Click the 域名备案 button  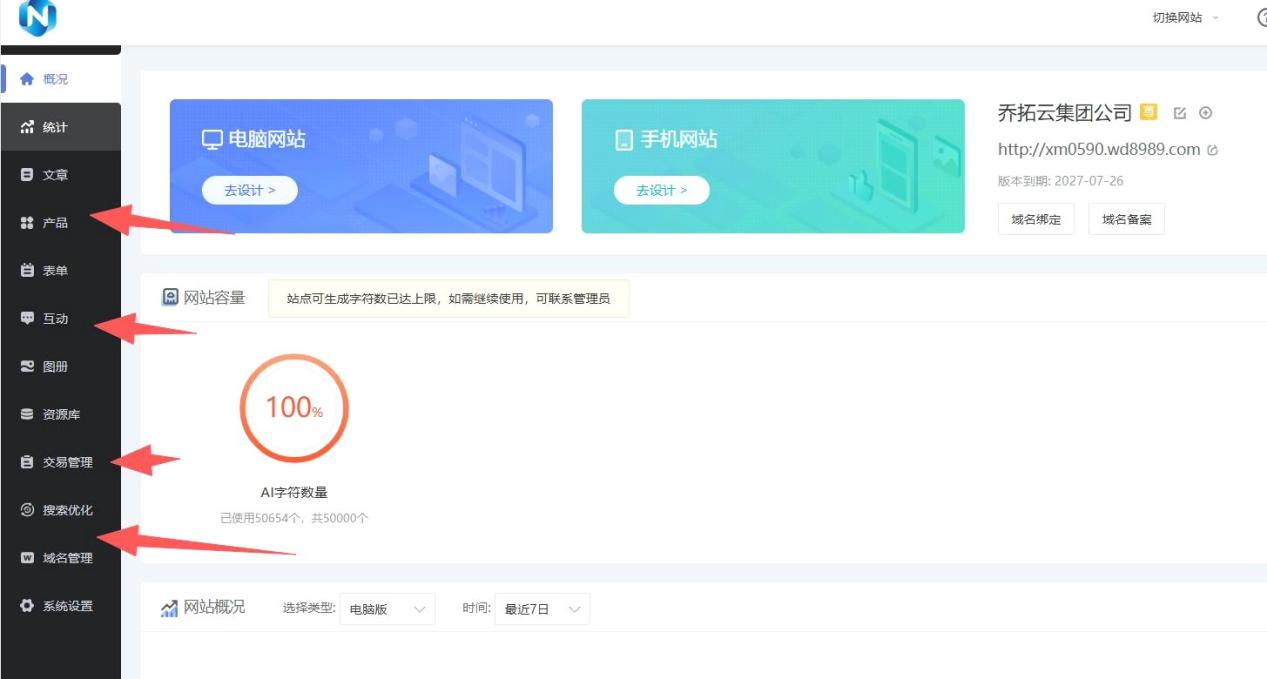1126,219
